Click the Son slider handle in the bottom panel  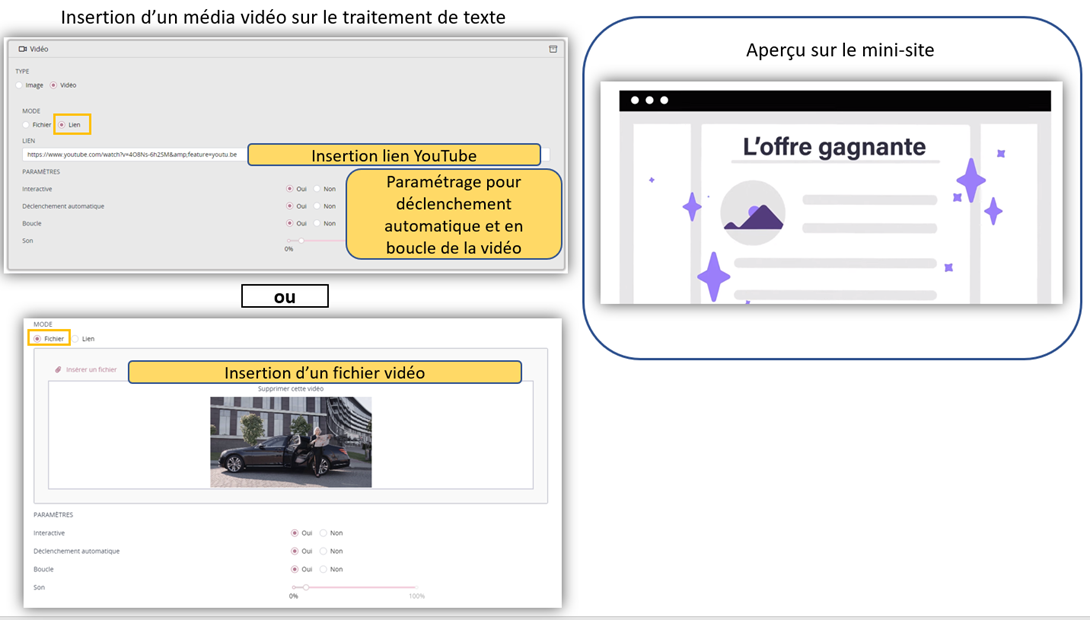click(306, 587)
